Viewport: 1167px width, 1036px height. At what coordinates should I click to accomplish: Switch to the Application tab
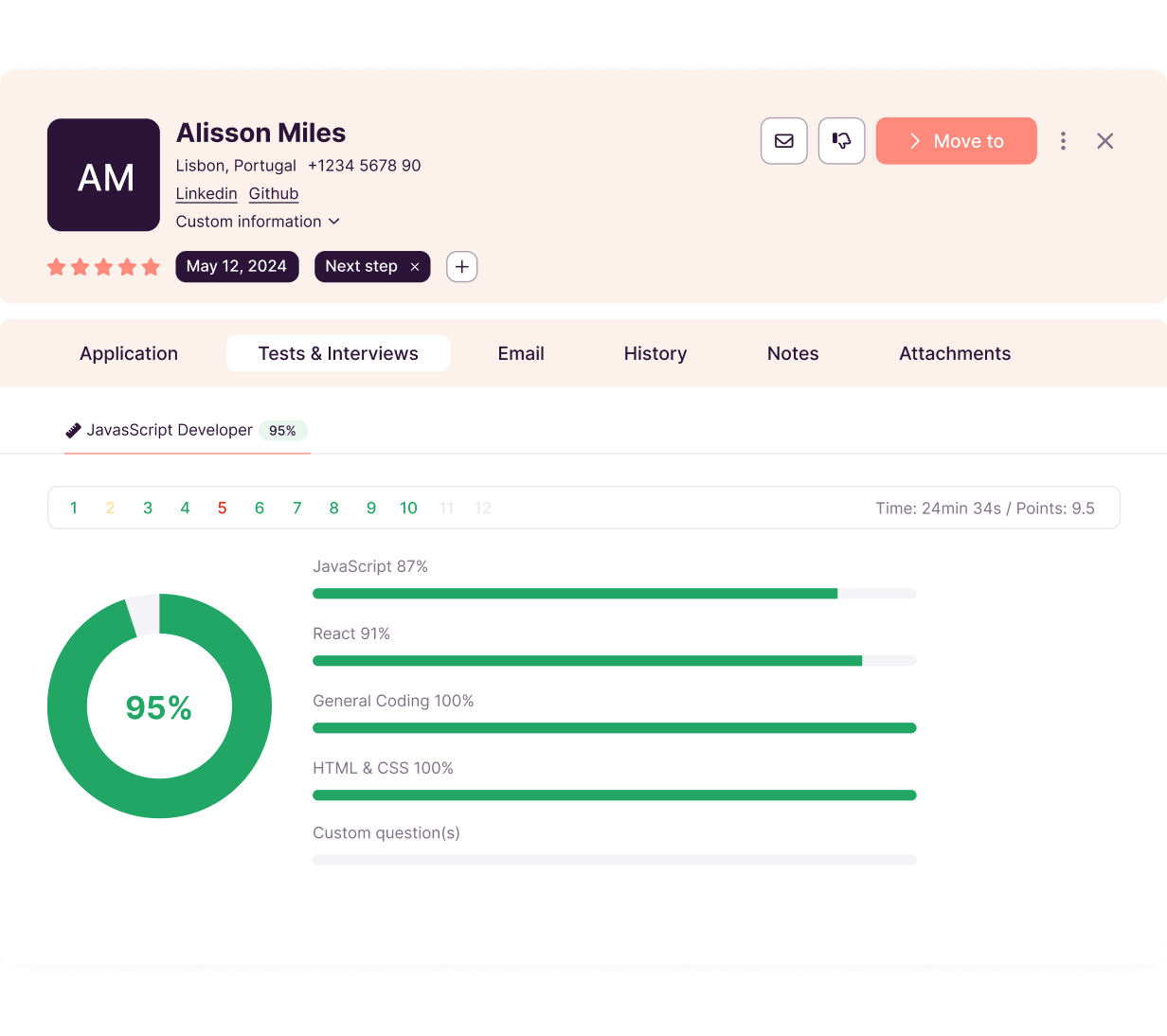click(x=129, y=353)
